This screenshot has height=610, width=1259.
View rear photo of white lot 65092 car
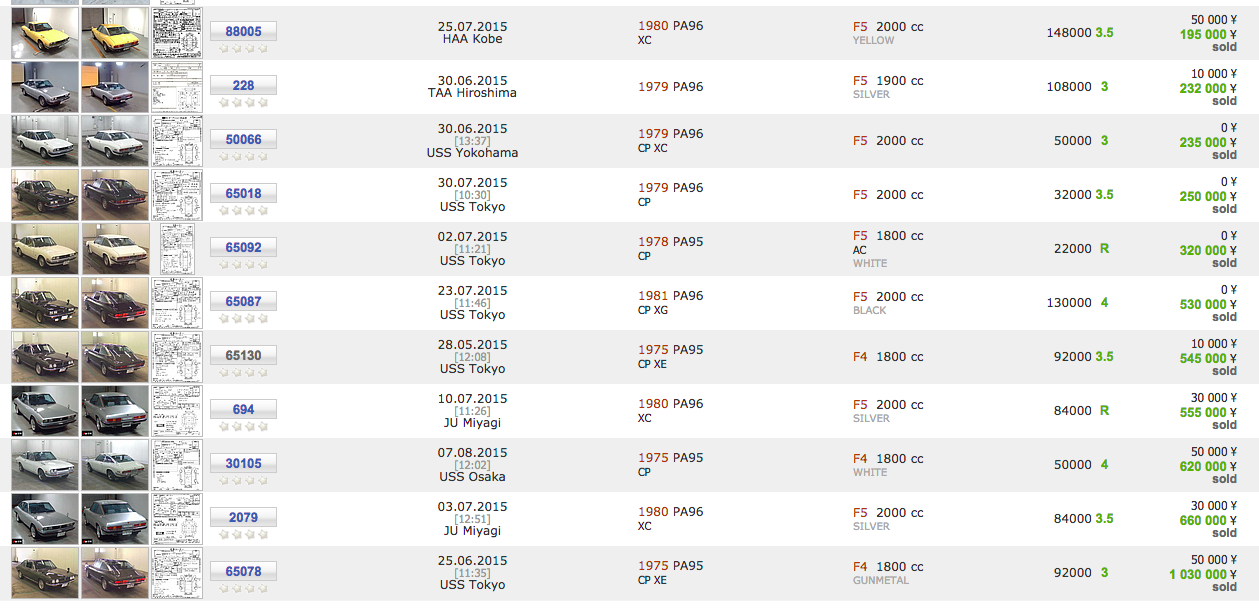pyautogui.click(x=114, y=249)
